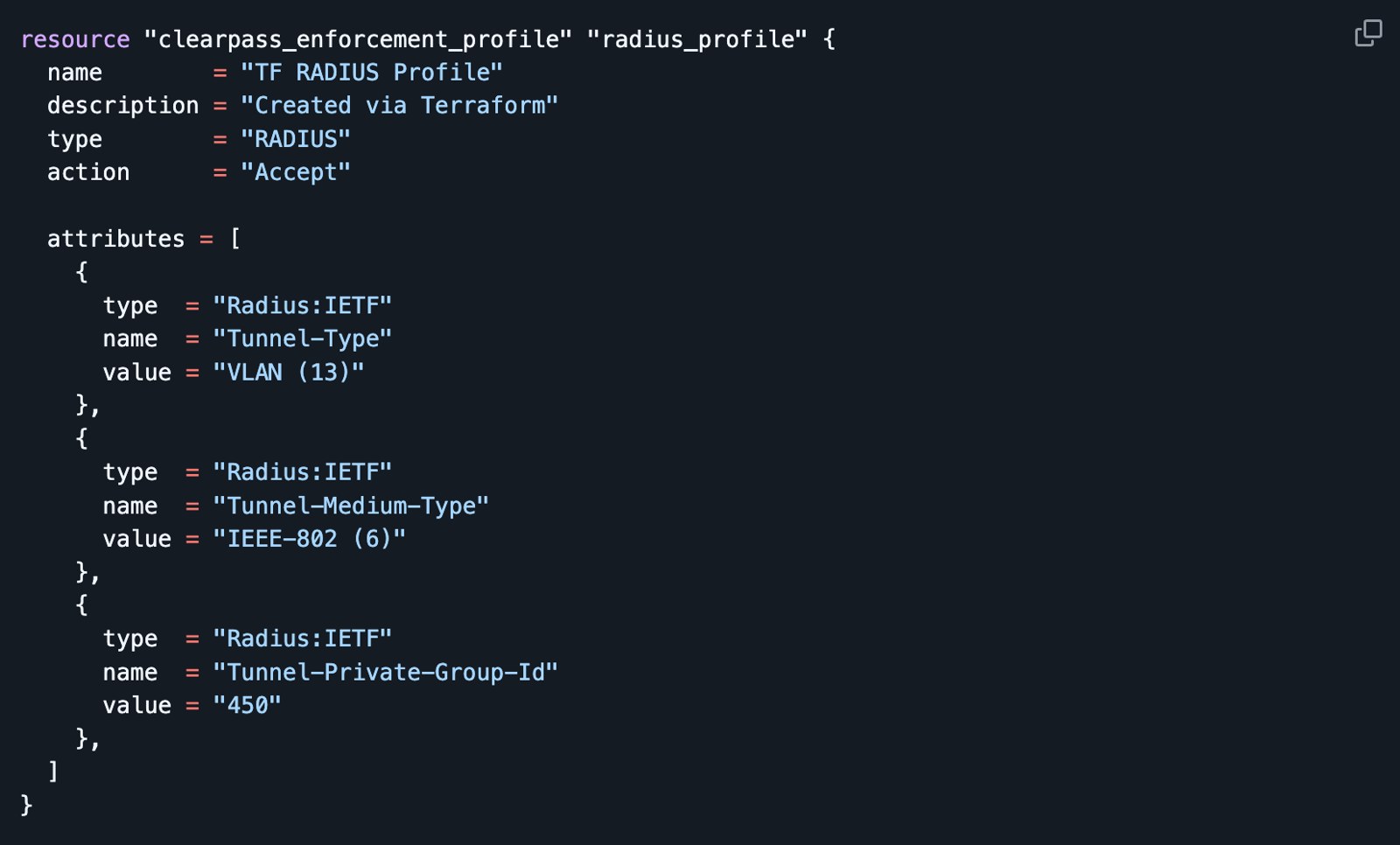
Task: Click the action key label
Action: tap(88, 172)
